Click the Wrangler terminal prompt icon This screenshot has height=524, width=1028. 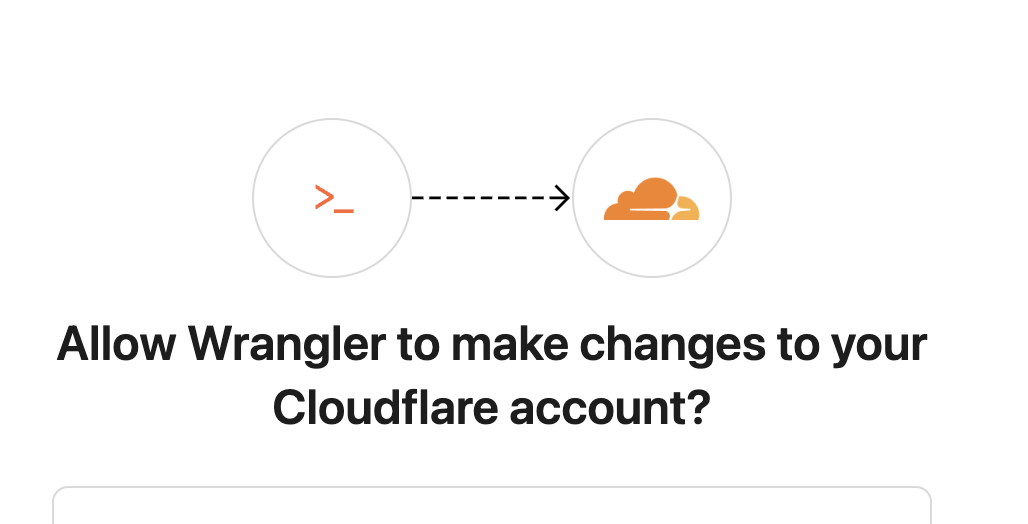pyautogui.click(x=333, y=198)
